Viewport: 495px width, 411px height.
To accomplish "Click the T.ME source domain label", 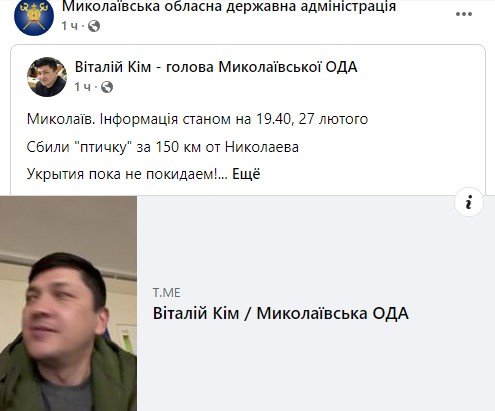I will coord(167,293).
